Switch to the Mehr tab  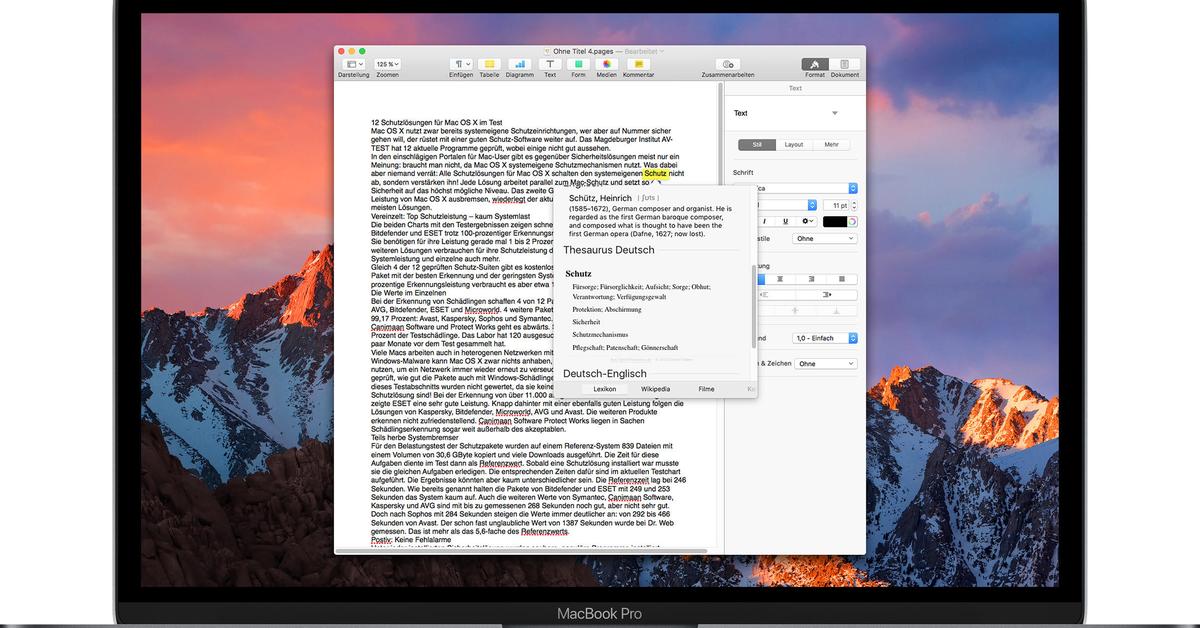click(831, 145)
